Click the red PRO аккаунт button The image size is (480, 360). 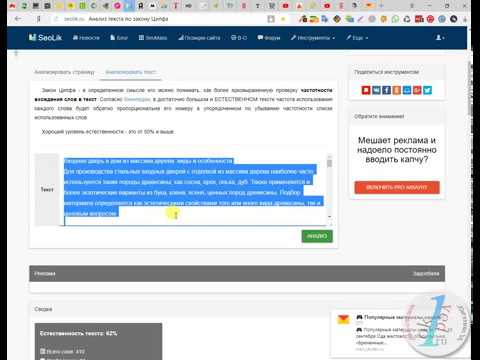click(397, 187)
